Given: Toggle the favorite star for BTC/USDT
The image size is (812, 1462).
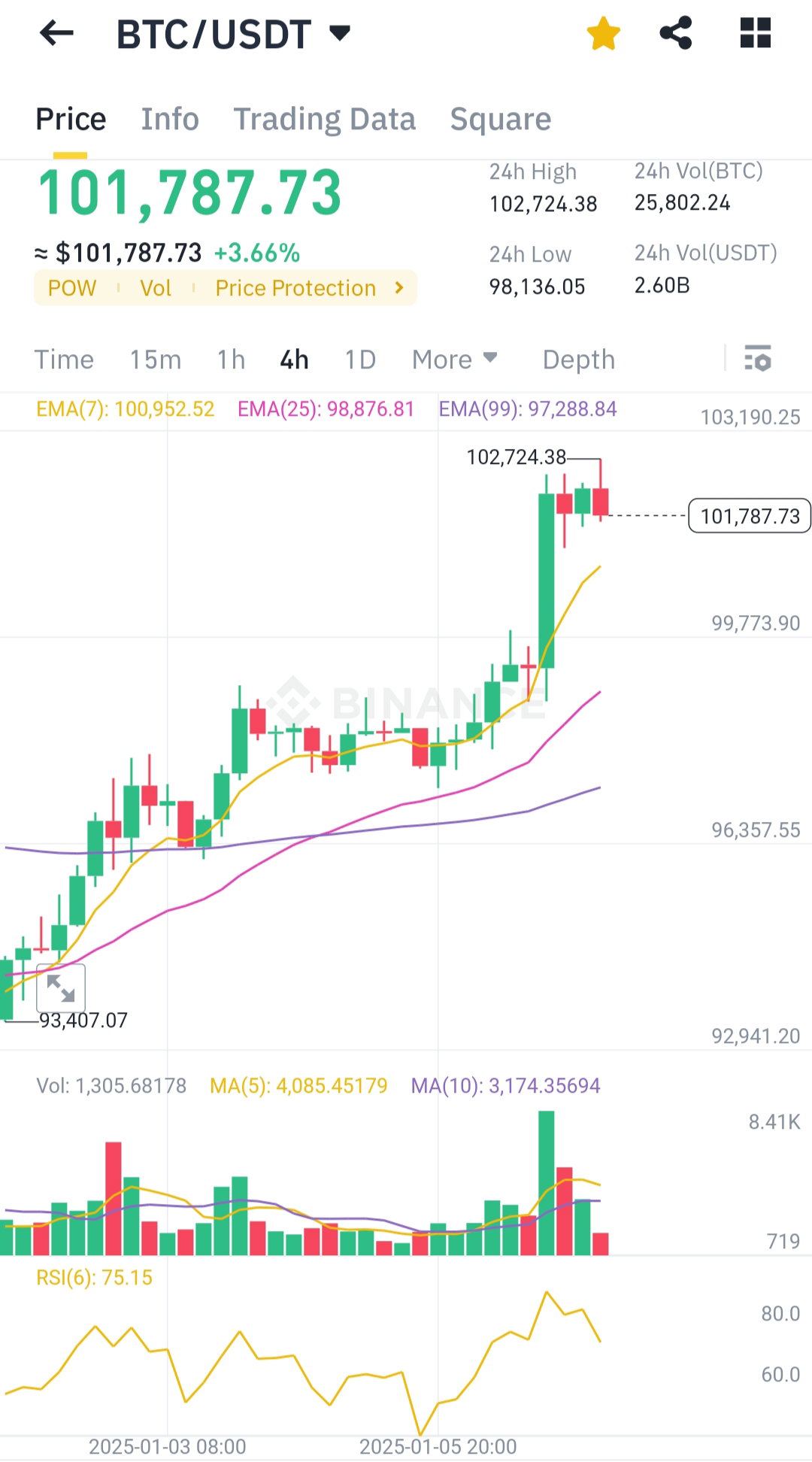Looking at the screenshot, I should [603, 34].
